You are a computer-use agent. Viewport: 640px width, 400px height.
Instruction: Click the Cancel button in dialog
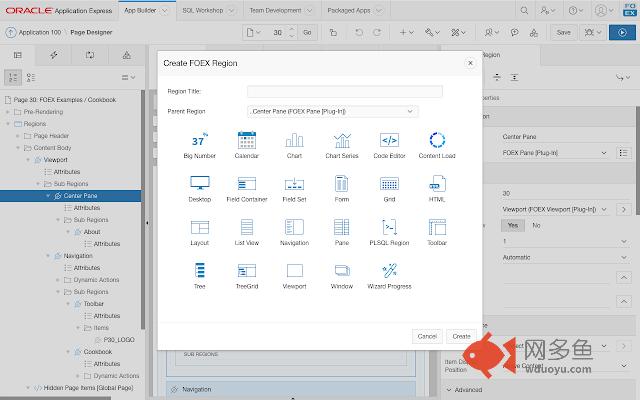point(427,336)
